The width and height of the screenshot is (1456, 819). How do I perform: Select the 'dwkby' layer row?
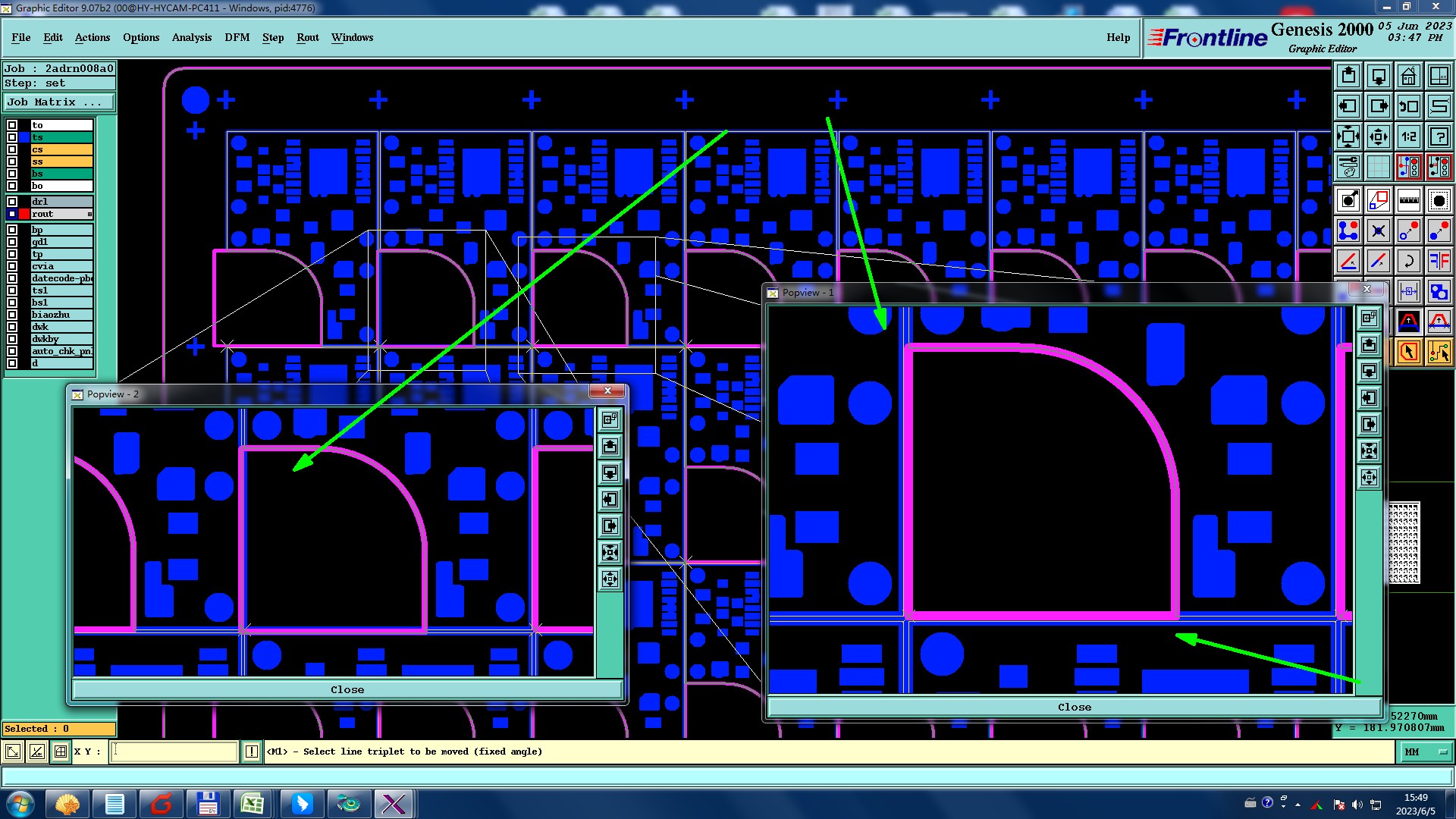click(x=62, y=339)
